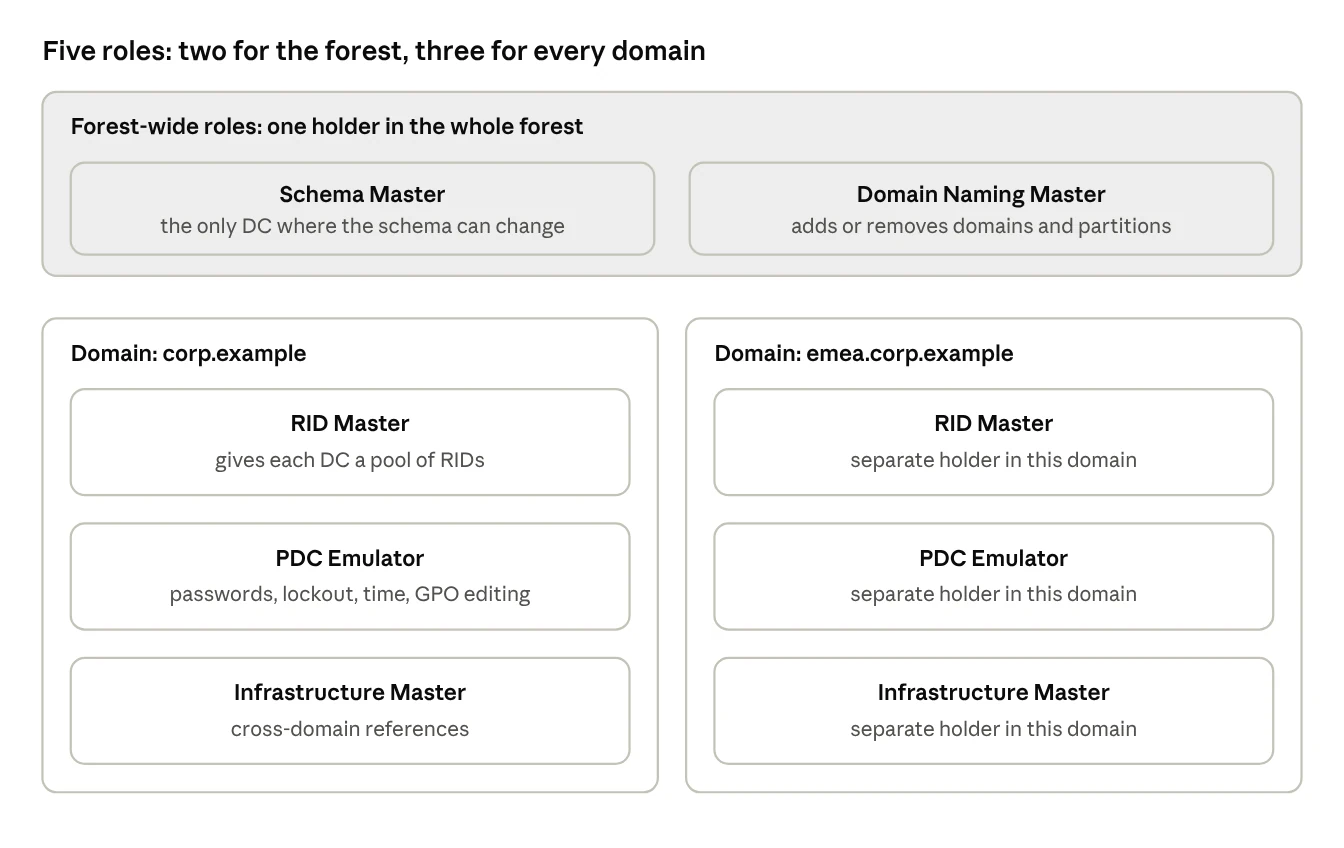Image resolution: width=1344 pixels, height=848 pixels.
Task: Select "Forest-wide roles: one holder in the whole forest"
Action: pos(327,127)
